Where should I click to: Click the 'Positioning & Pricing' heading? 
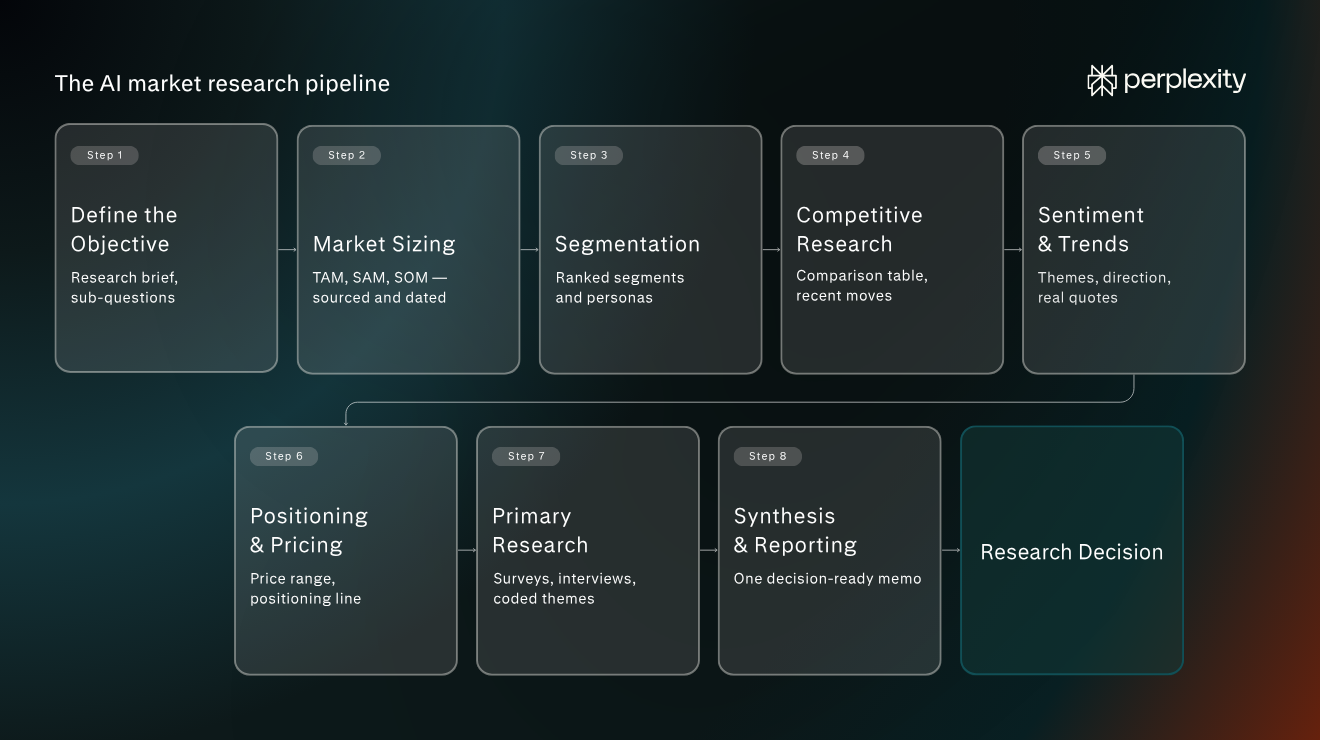pyautogui.click(x=309, y=530)
